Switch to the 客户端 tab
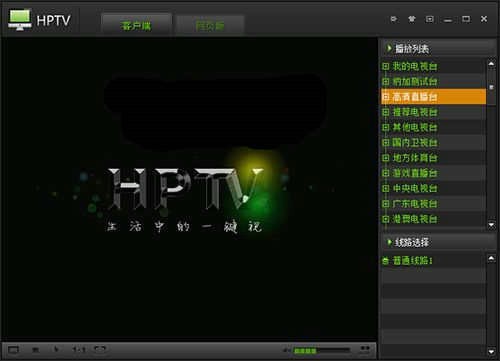The height and width of the screenshot is (361, 500). (136, 25)
